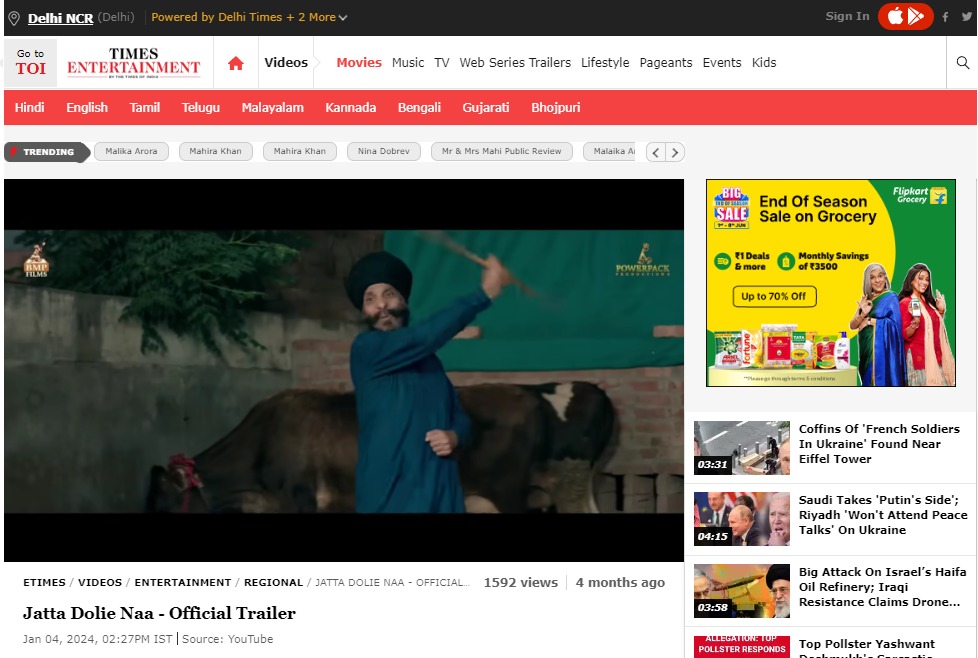The image size is (978, 658).
Task: Open the Malika Arora trending tag
Action: click(131, 151)
